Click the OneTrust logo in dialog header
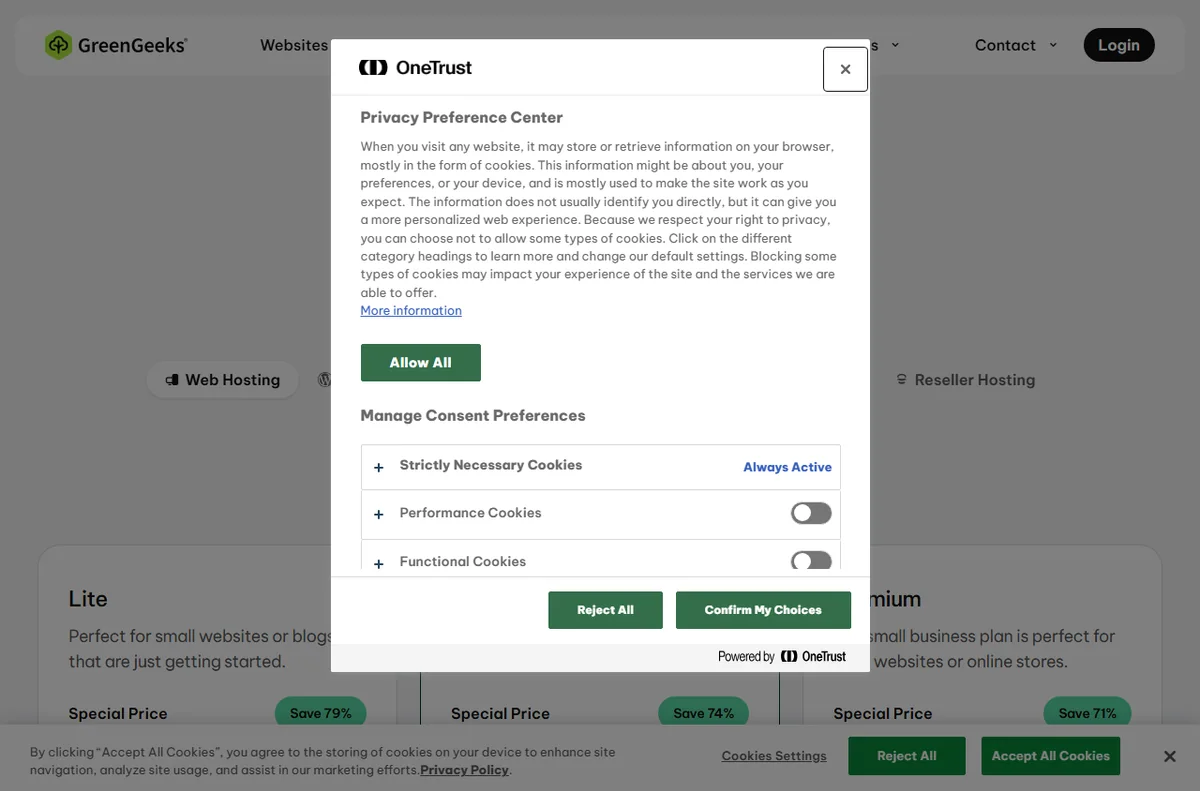Image resolution: width=1200 pixels, height=791 pixels. pos(415,67)
